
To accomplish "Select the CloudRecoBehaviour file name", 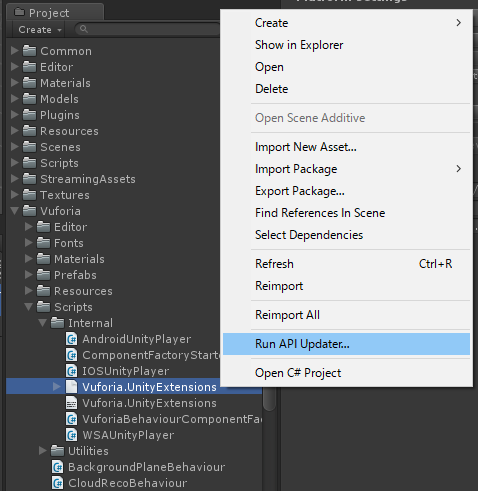I will coord(128,483).
